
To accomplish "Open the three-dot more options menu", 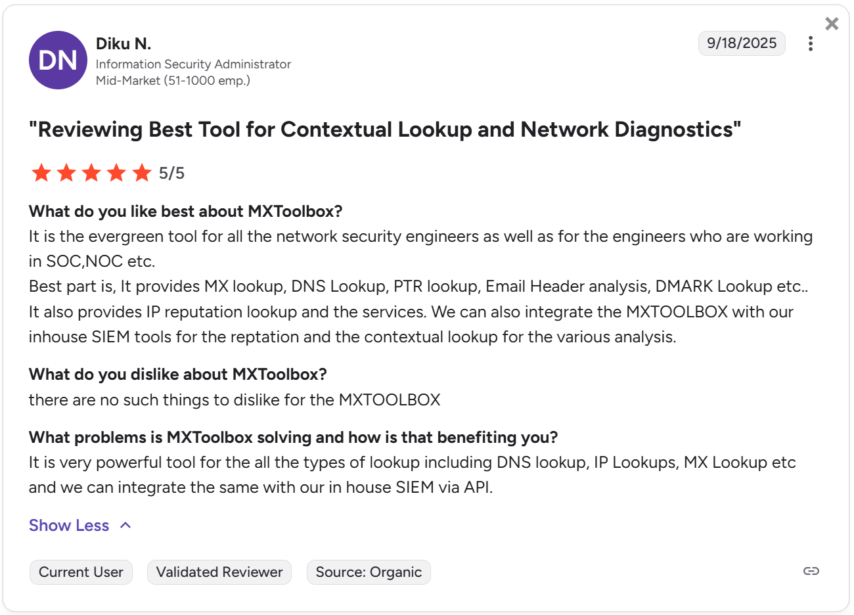I will tap(811, 44).
